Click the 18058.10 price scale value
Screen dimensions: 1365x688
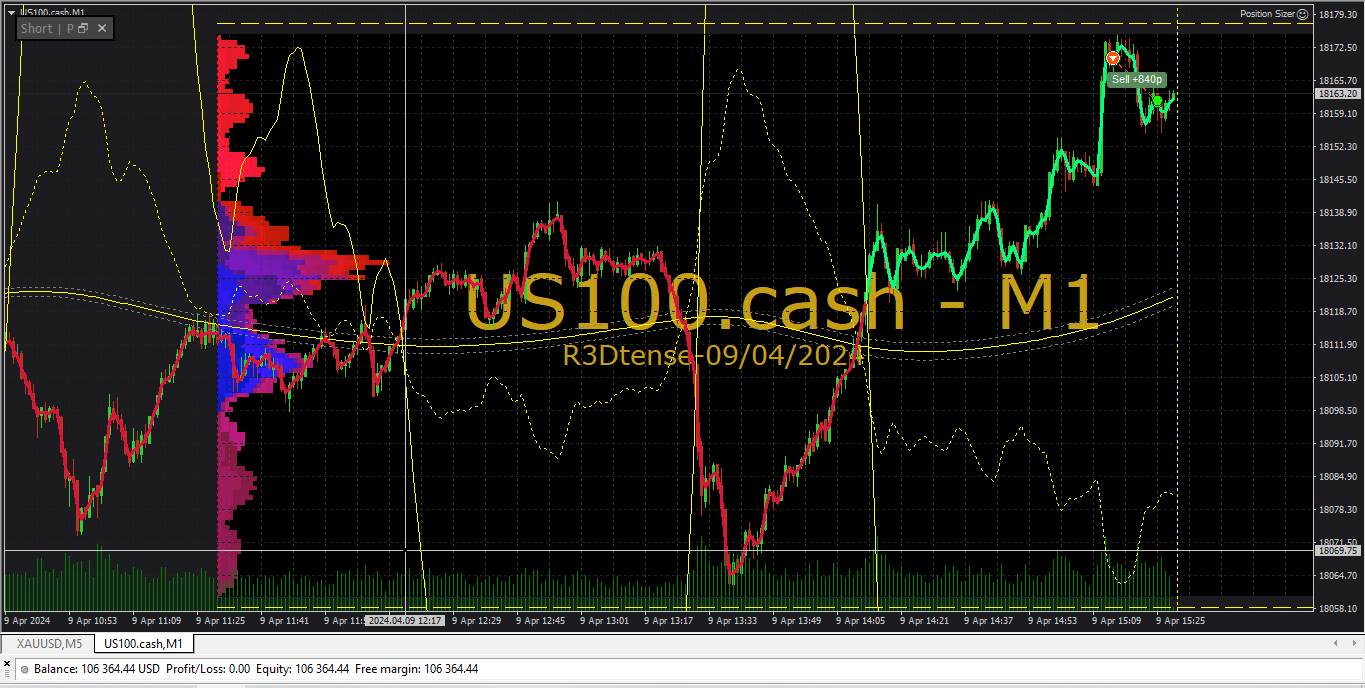pyautogui.click(x=1338, y=608)
